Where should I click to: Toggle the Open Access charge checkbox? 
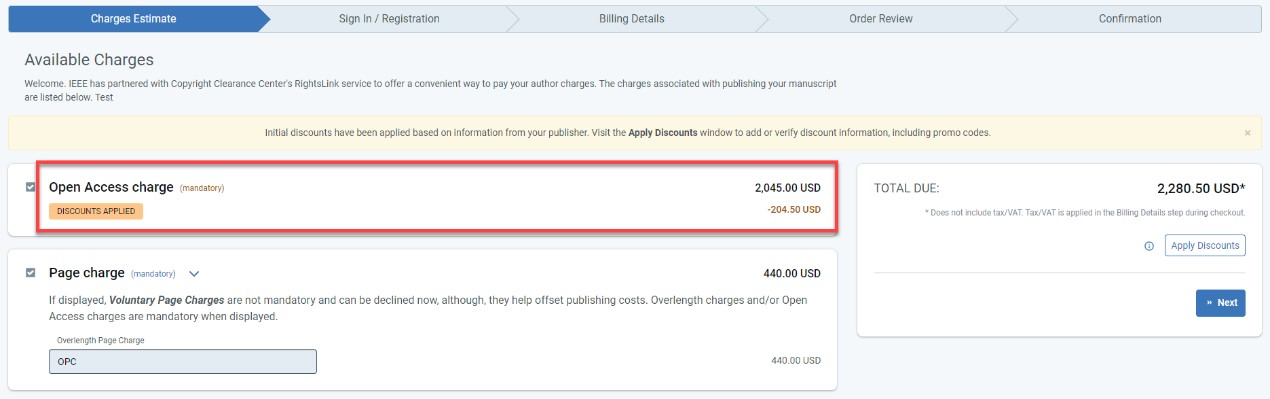(x=30, y=187)
